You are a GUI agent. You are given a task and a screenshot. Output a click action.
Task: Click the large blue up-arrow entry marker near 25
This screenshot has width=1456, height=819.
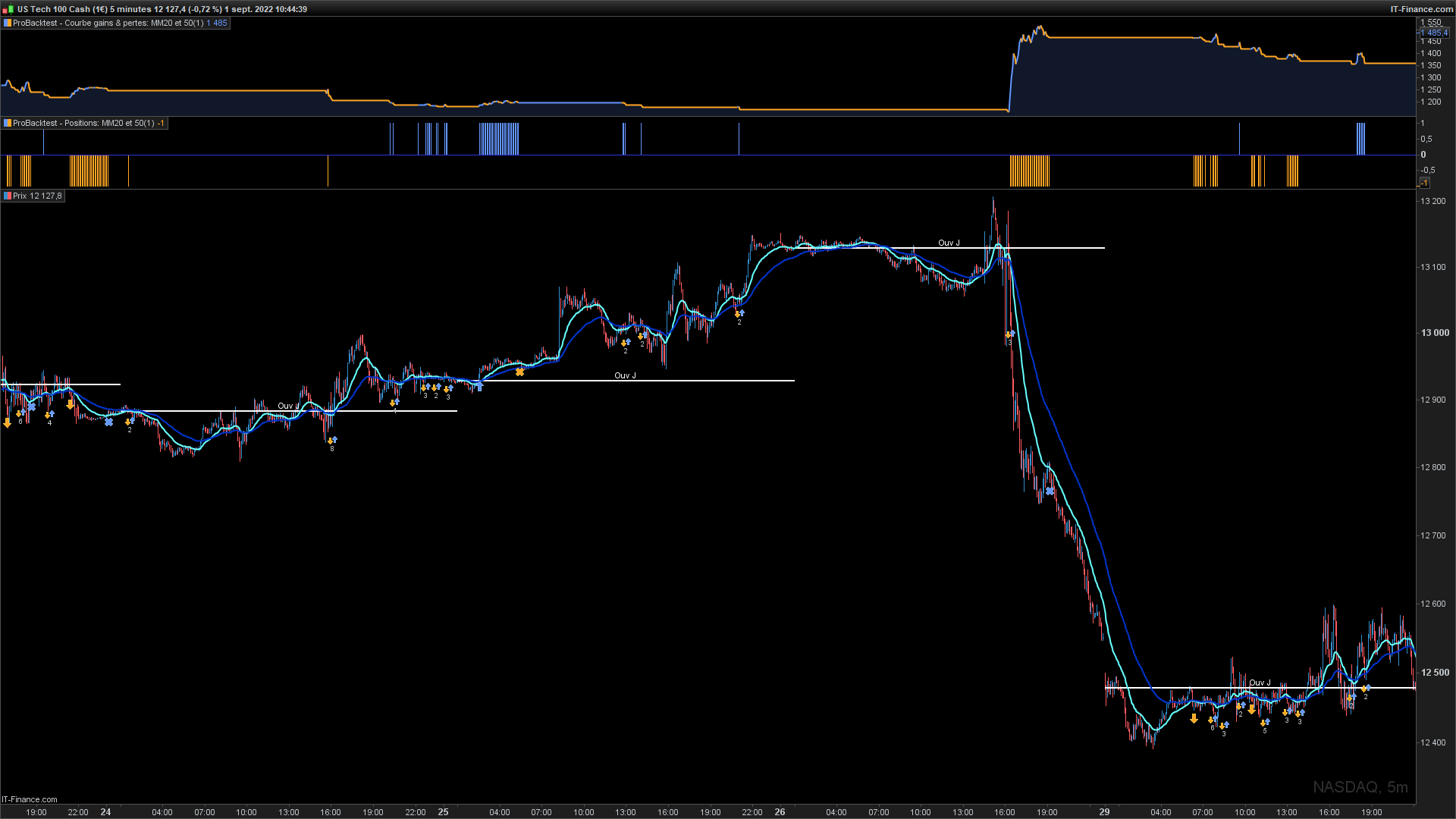479,387
